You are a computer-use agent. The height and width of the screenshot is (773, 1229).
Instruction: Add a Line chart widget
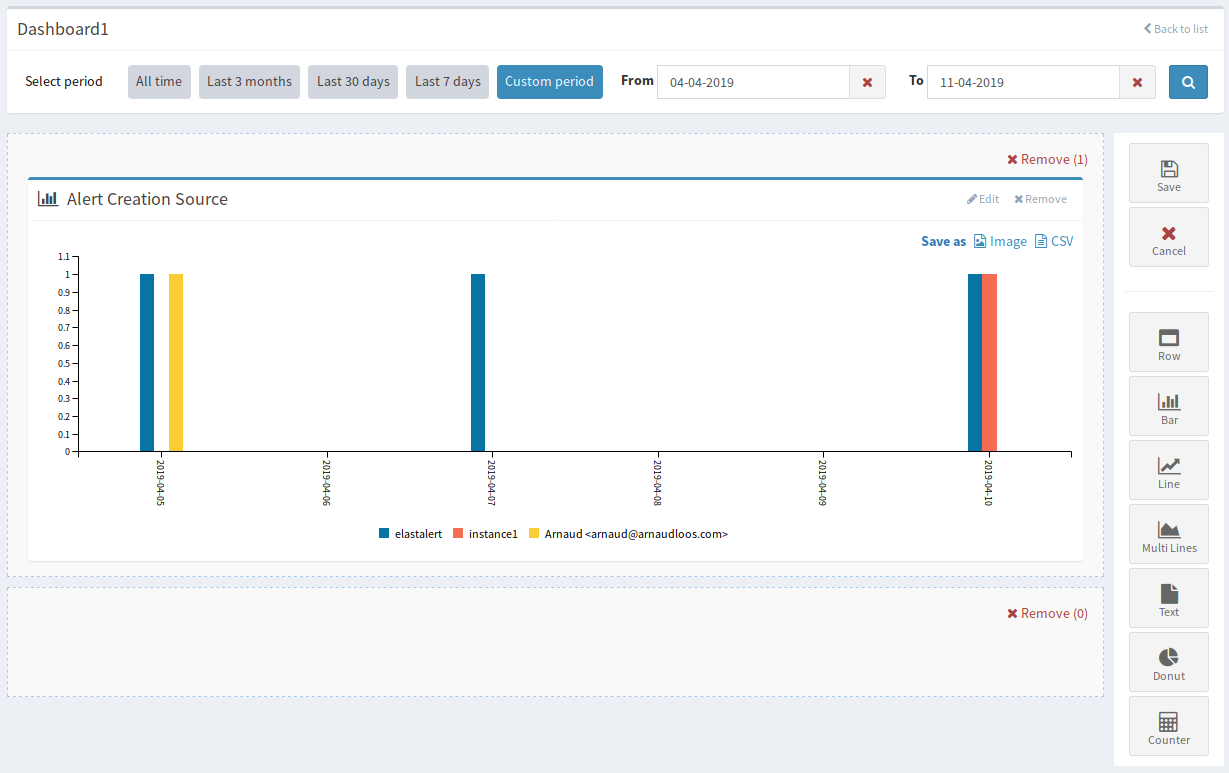pyautogui.click(x=1168, y=472)
